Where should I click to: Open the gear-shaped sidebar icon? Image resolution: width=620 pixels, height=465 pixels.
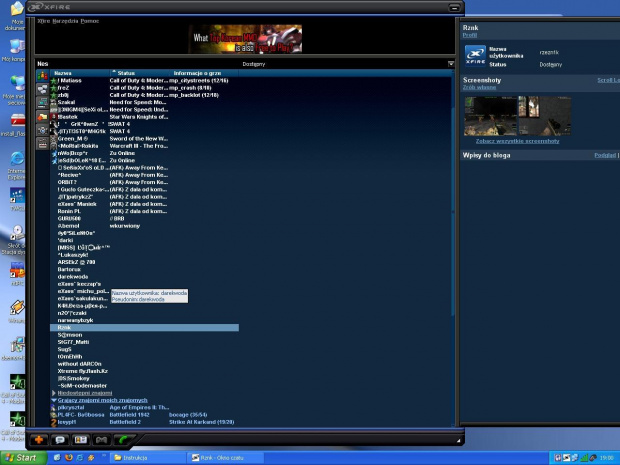(42, 130)
